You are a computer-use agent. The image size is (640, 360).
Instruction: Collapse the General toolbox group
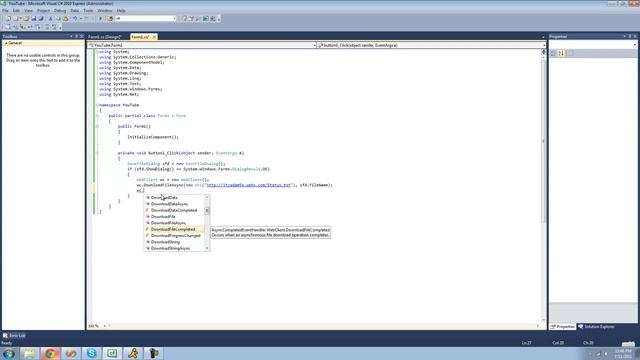pos(6,43)
